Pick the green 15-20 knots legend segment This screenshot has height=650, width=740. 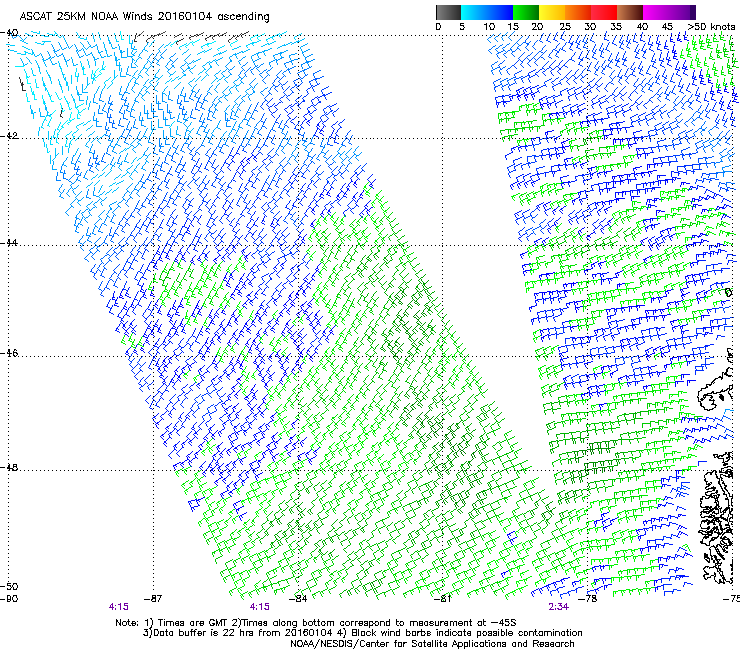tap(526, 12)
